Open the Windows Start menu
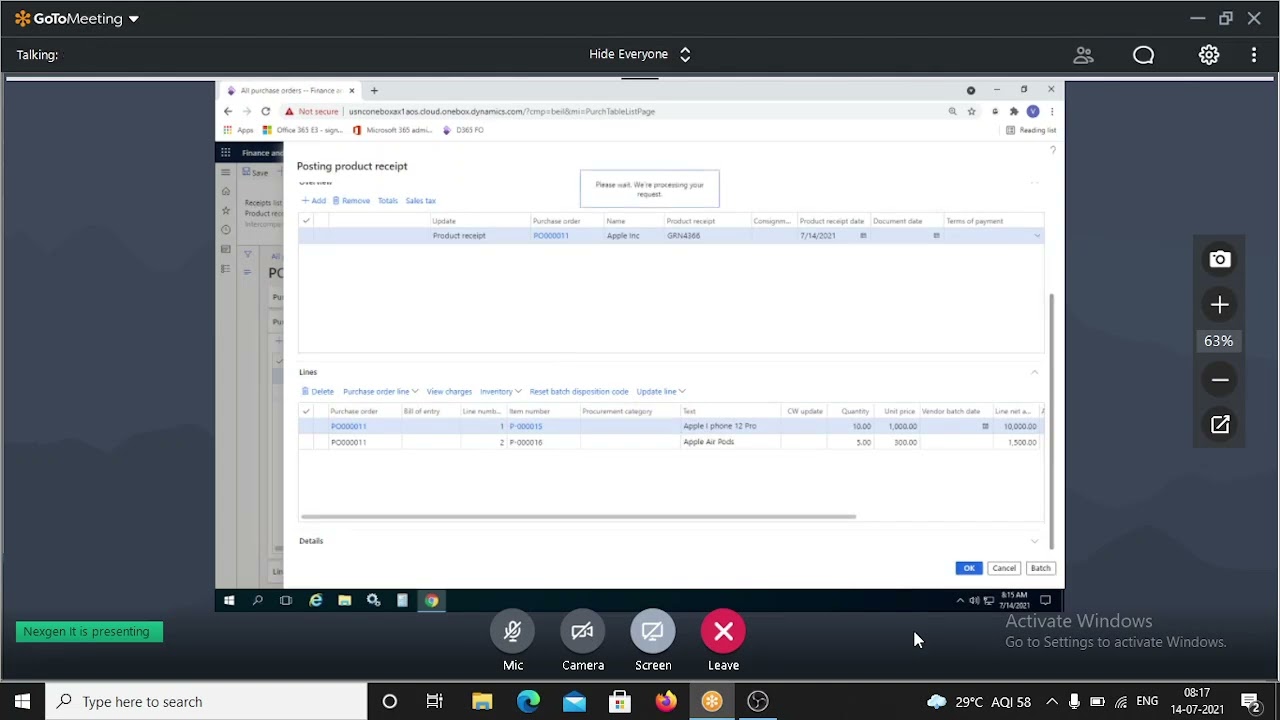 (x=22, y=702)
